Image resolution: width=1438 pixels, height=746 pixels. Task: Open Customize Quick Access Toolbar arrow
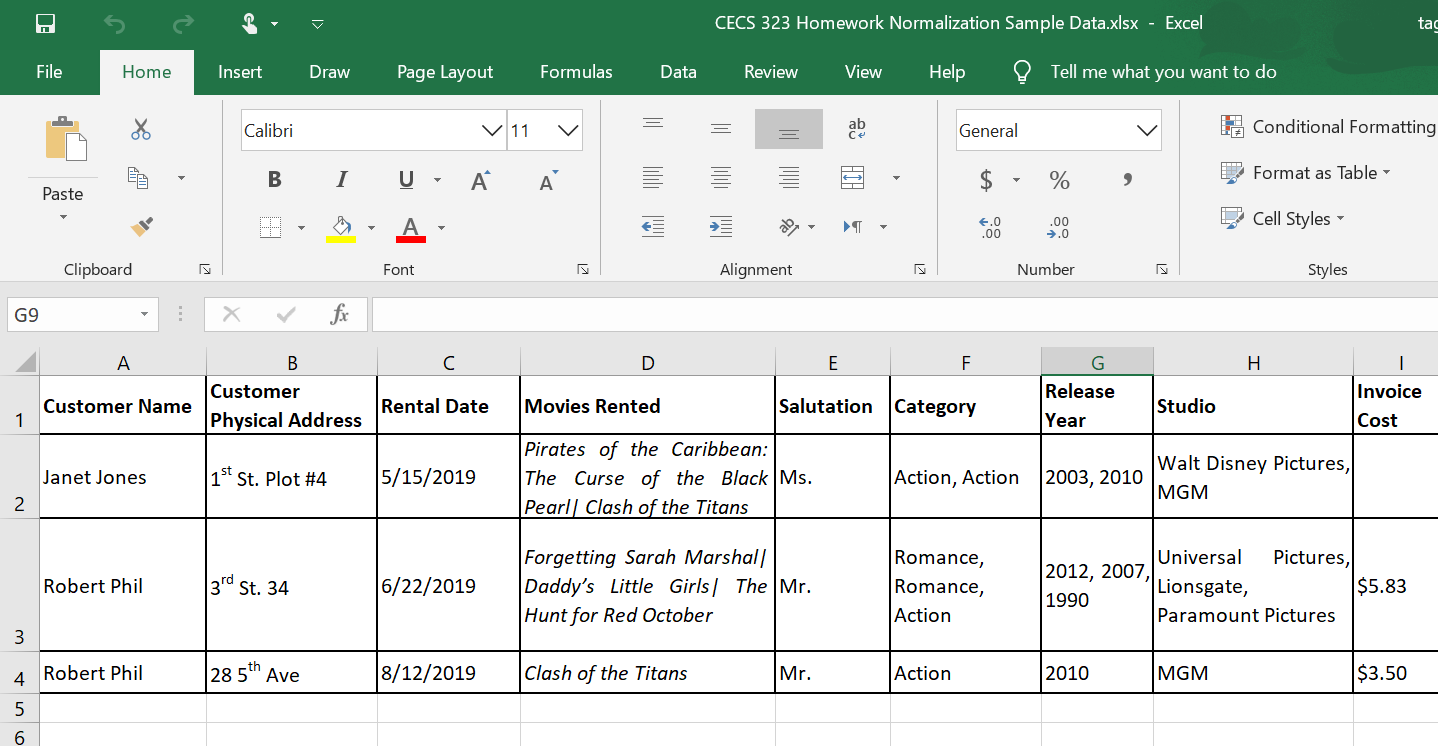click(317, 23)
